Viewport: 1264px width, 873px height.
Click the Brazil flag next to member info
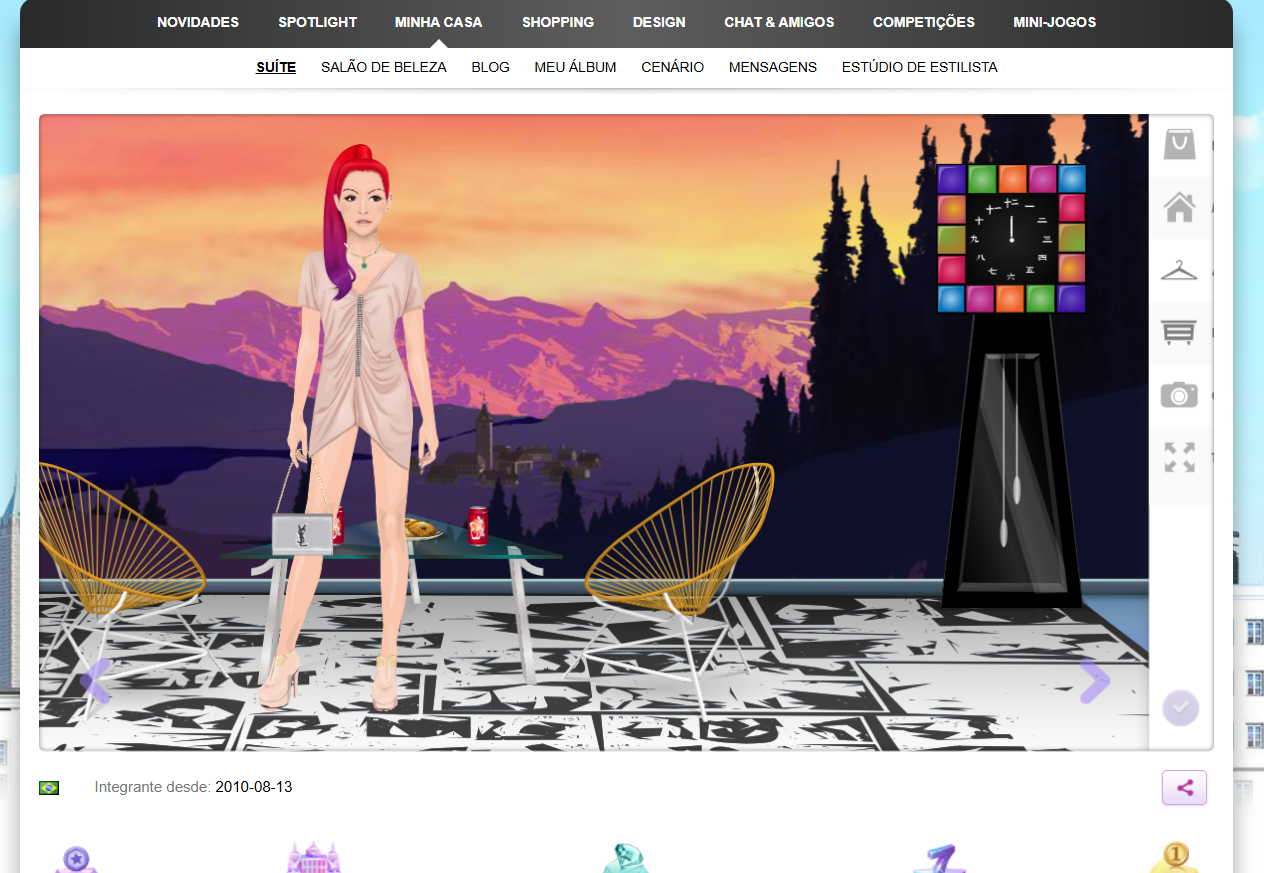(x=49, y=787)
